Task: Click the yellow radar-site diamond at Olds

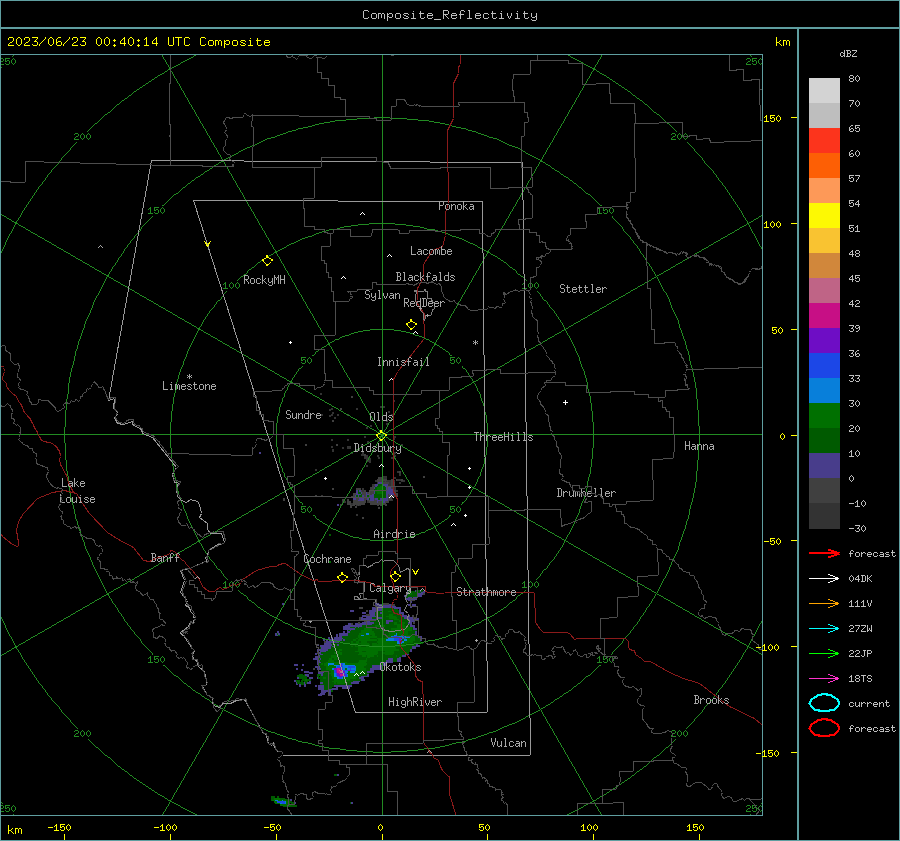Action: click(381, 436)
